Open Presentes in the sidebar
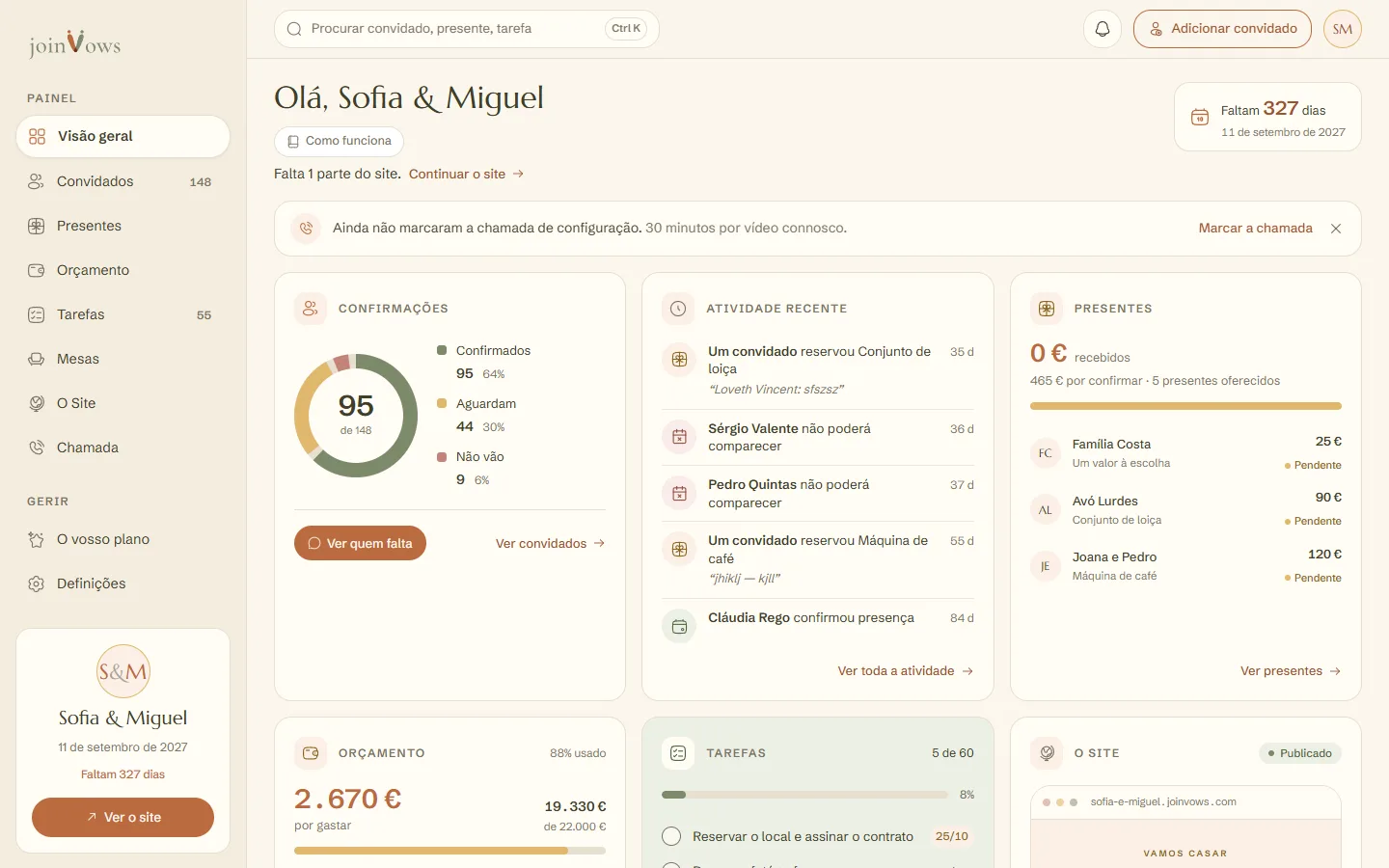The height and width of the screenshot is (868, 1389). tap(123, 226)
